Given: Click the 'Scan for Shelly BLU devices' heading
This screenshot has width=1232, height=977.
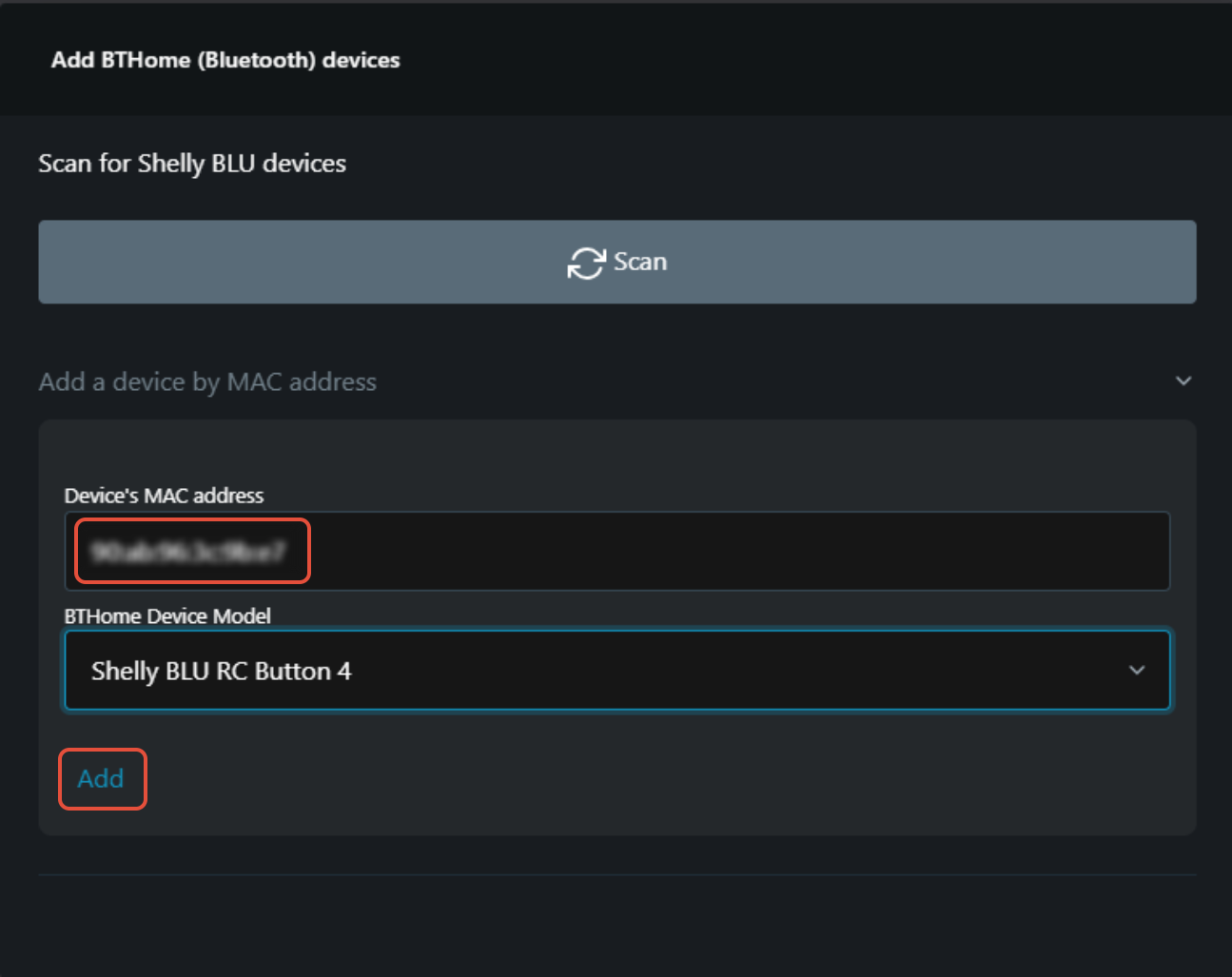Looking at the screenshot, I should (192, 164).
